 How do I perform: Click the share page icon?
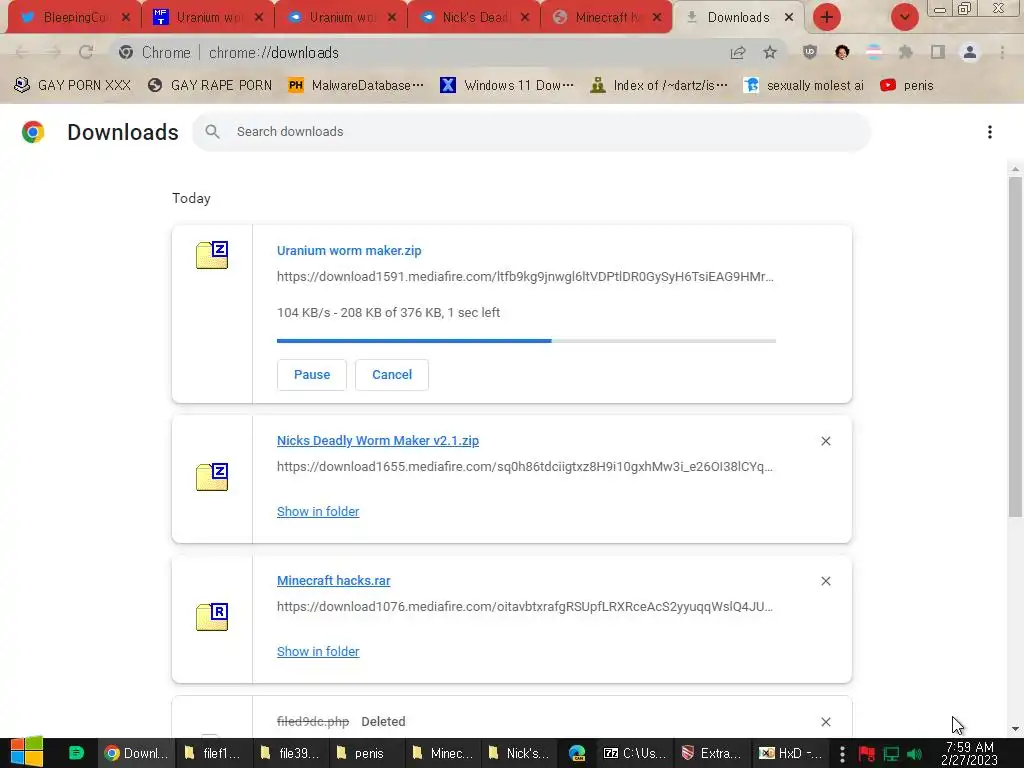pos(738,52)
